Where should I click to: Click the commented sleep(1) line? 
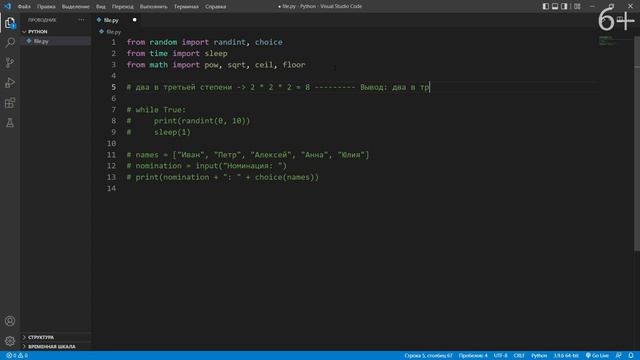tap(158, 132)
